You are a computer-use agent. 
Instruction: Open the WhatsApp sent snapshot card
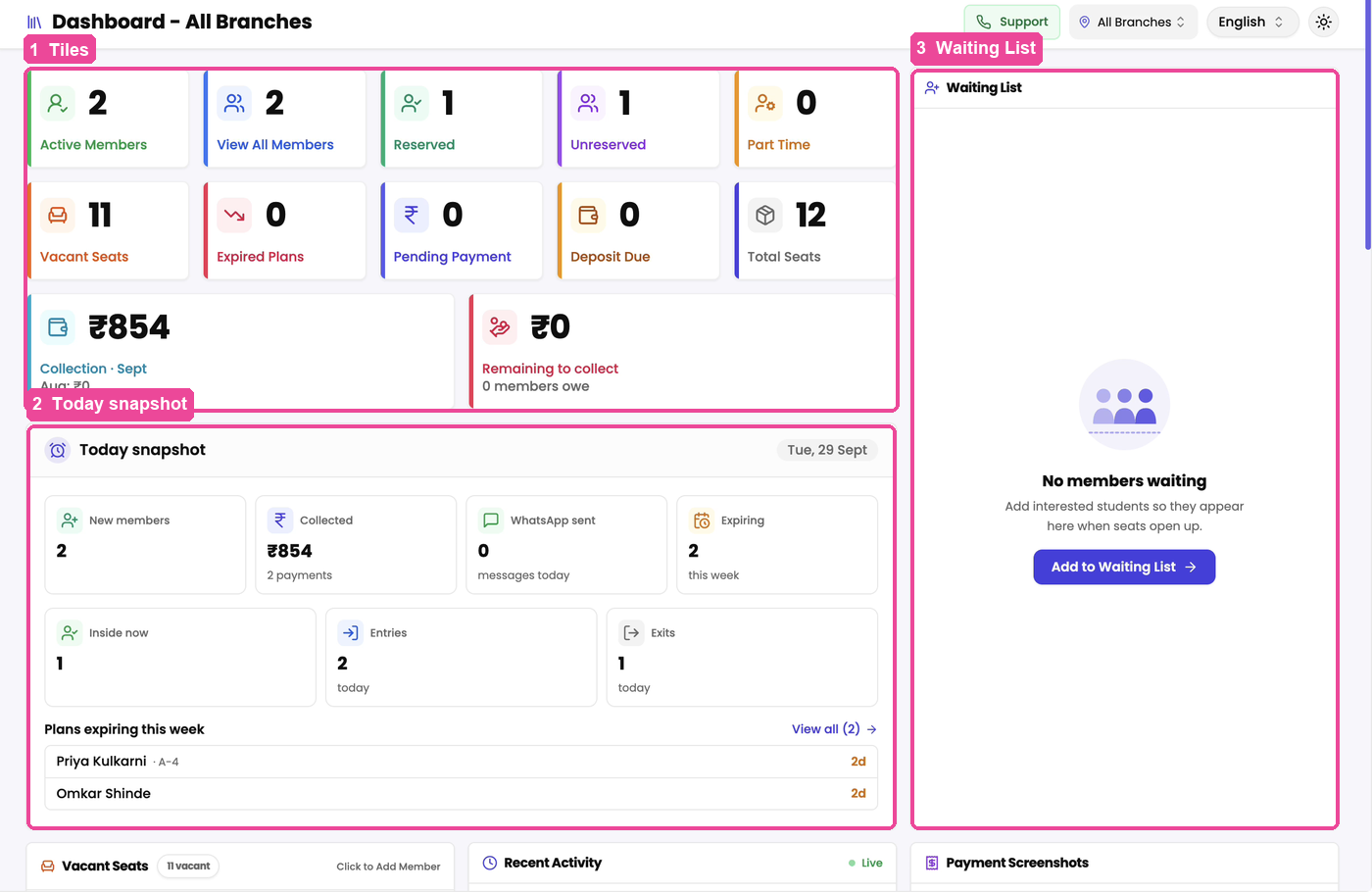click(566, 545)
